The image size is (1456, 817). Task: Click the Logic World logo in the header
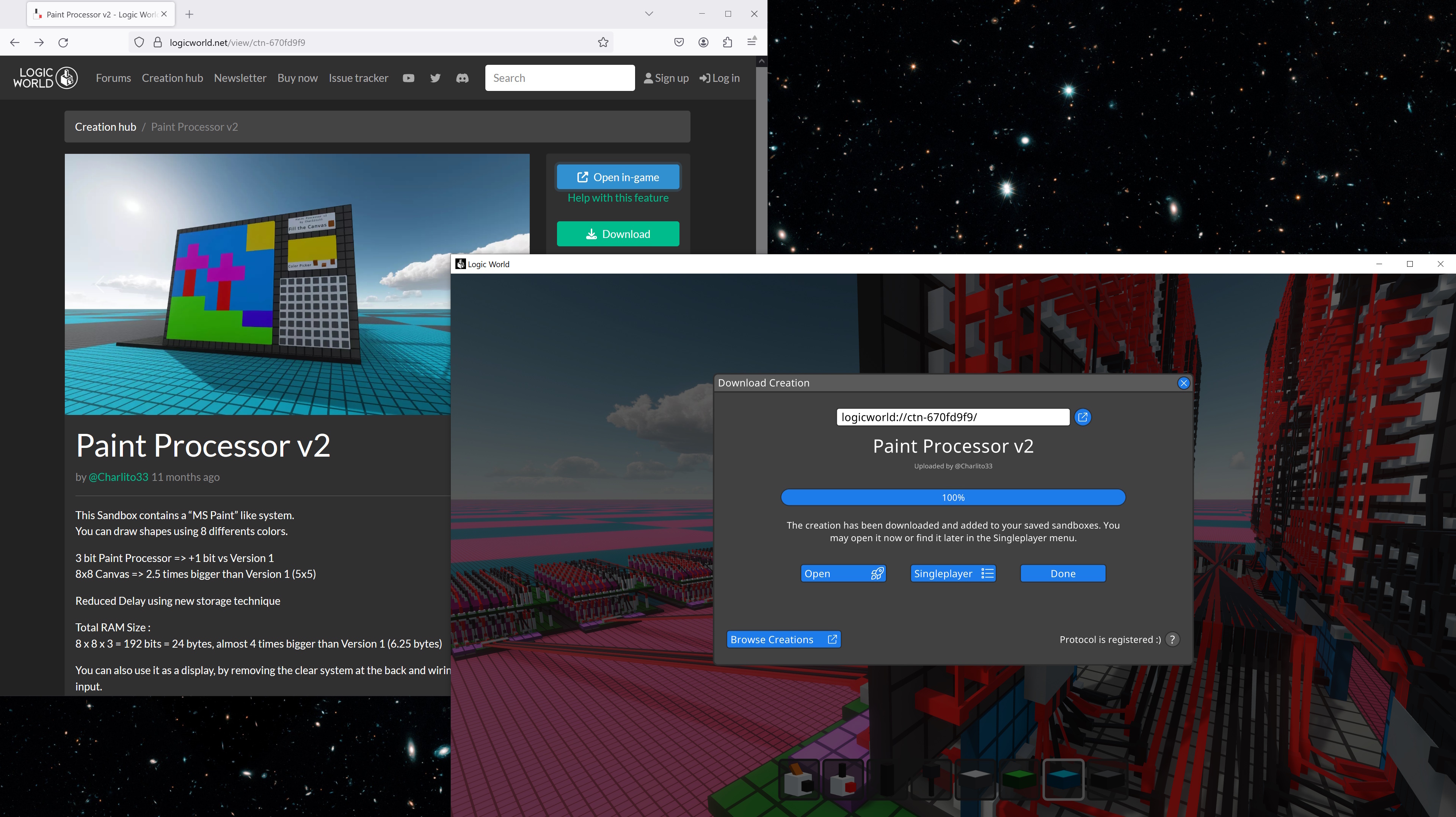click(45, 77)
